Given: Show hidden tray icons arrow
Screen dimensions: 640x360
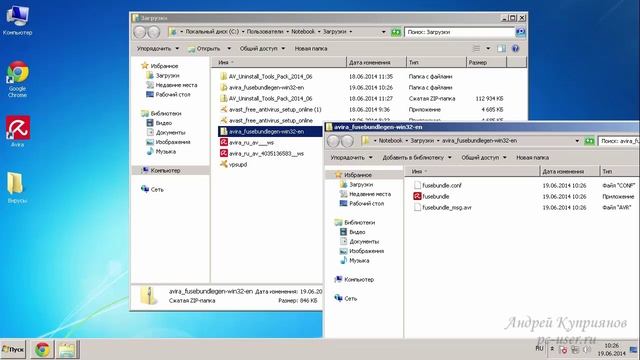Looking at the screenshot, I should [552, 349].
